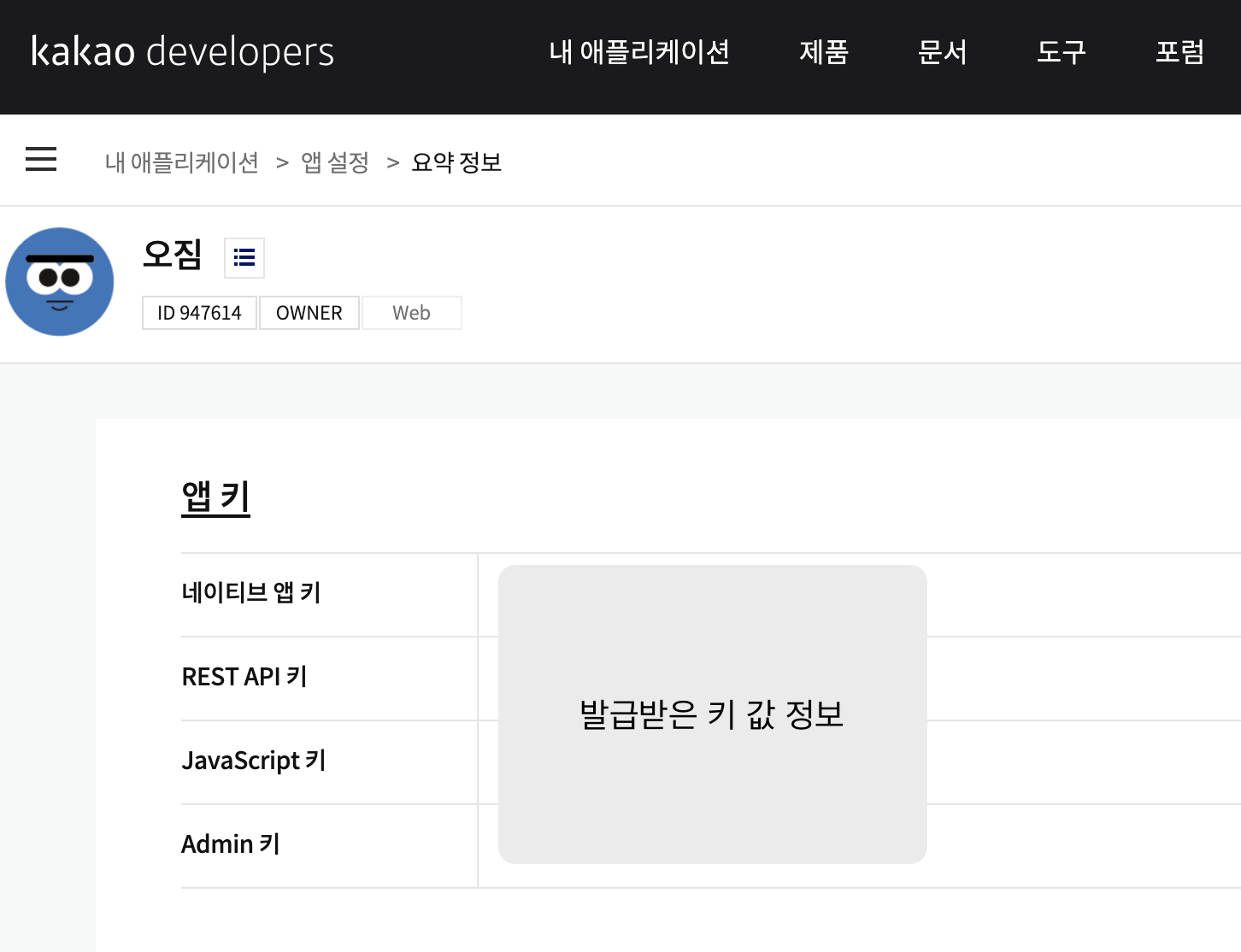Image resolution: width=1241 pixels, height=952 pixels.
Task: Select the Admin 키 row label
Action: click(x=231, y=843)
